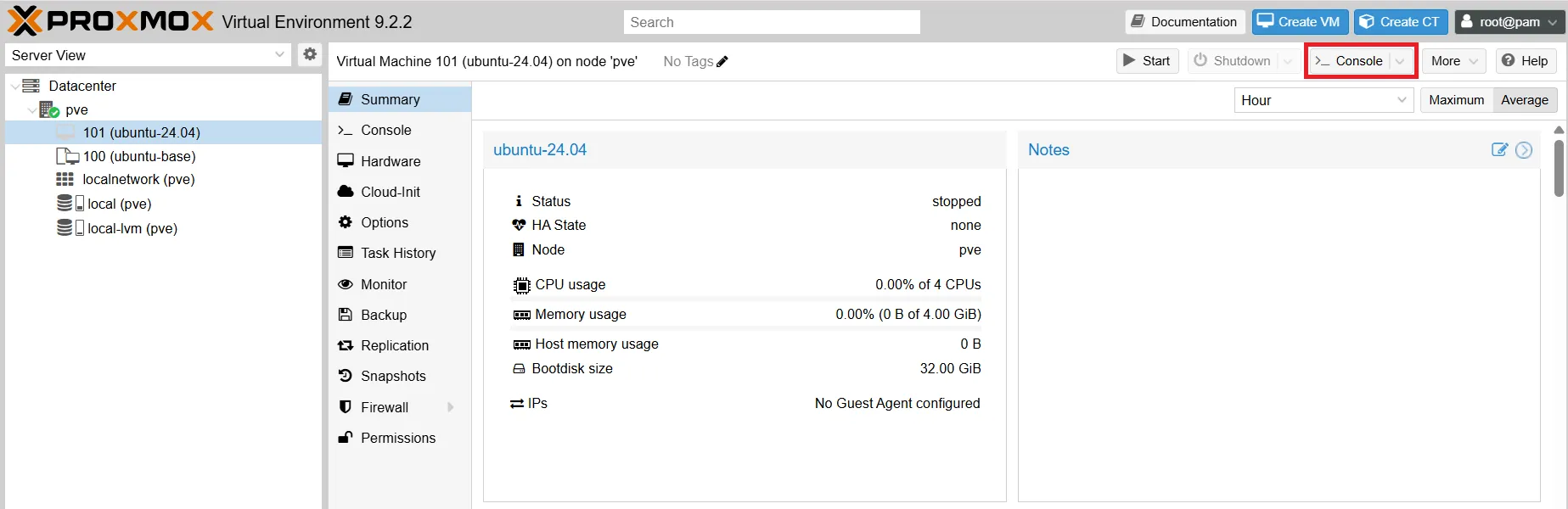Click the Create VM button

point(1300,22)
